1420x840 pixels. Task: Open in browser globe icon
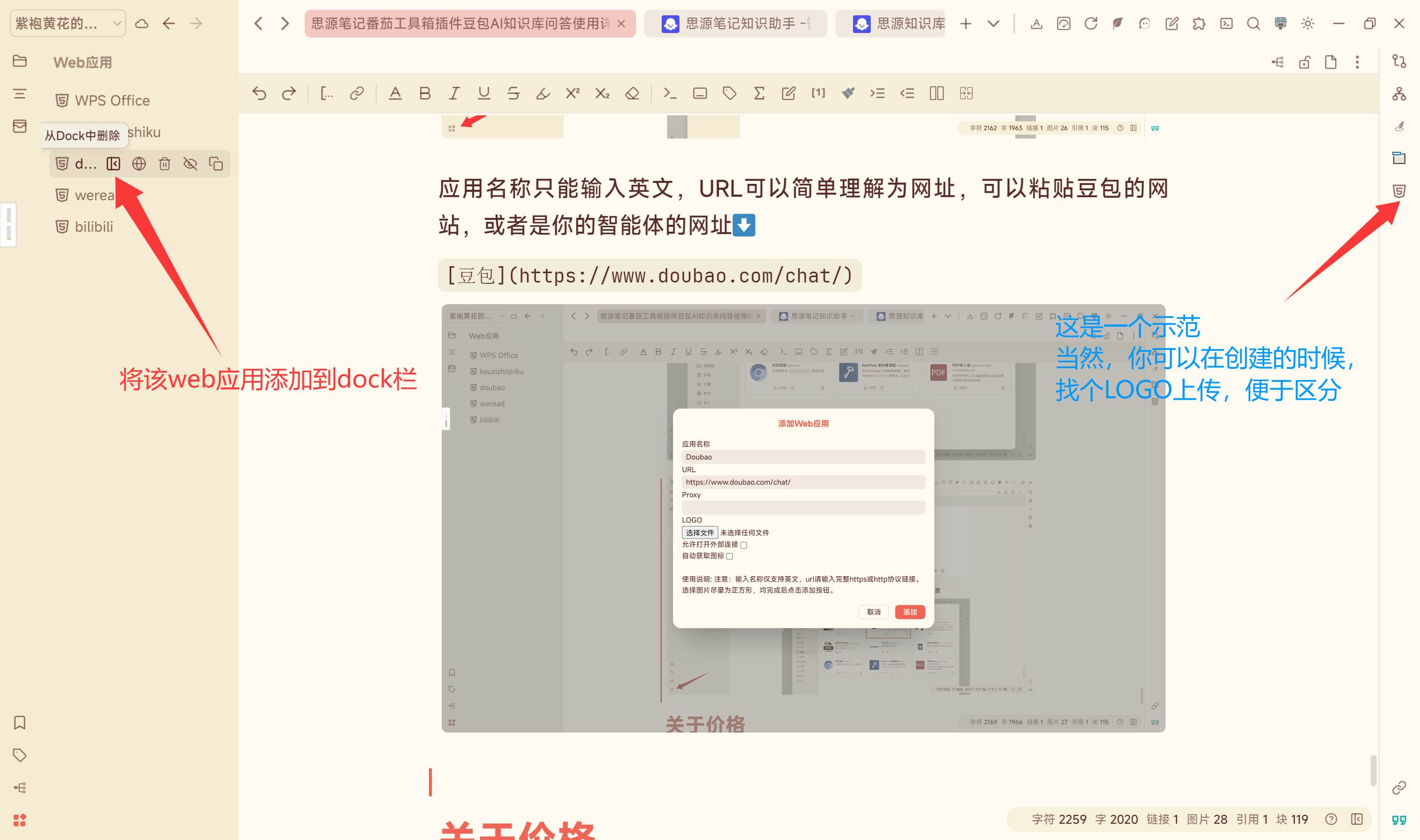point(139,164)
